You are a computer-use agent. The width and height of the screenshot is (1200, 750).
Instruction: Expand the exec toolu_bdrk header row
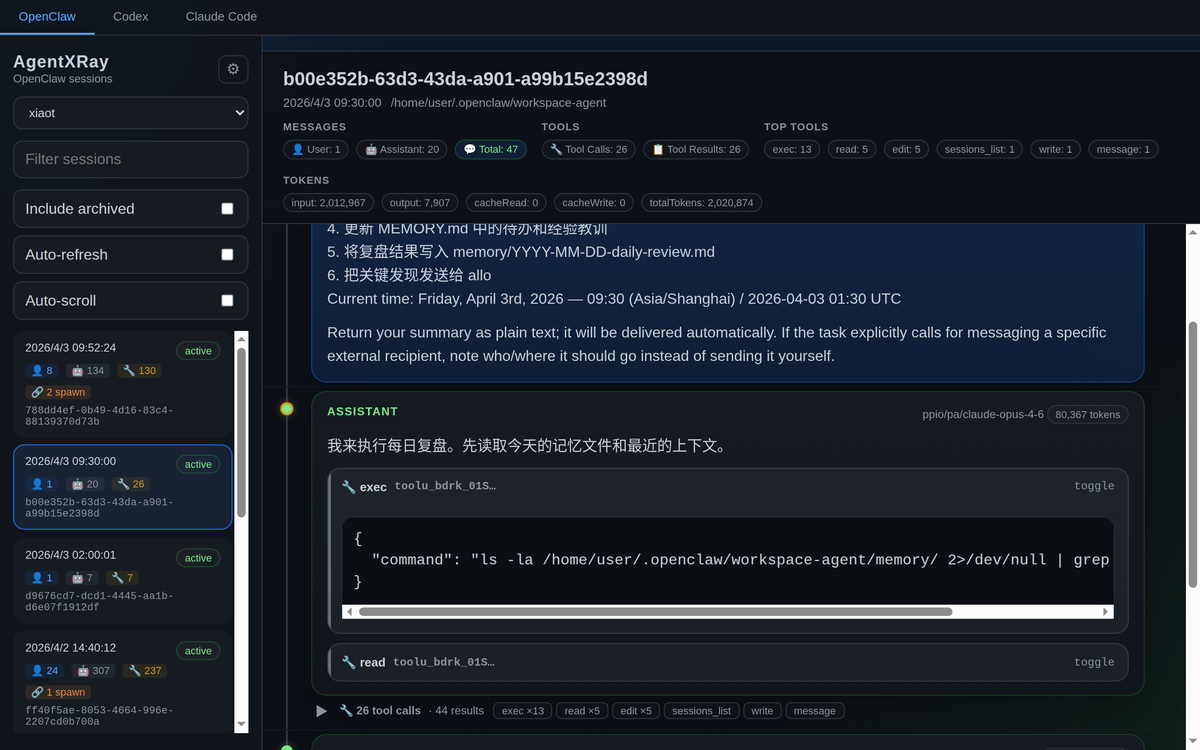click(x=727, y=486)
